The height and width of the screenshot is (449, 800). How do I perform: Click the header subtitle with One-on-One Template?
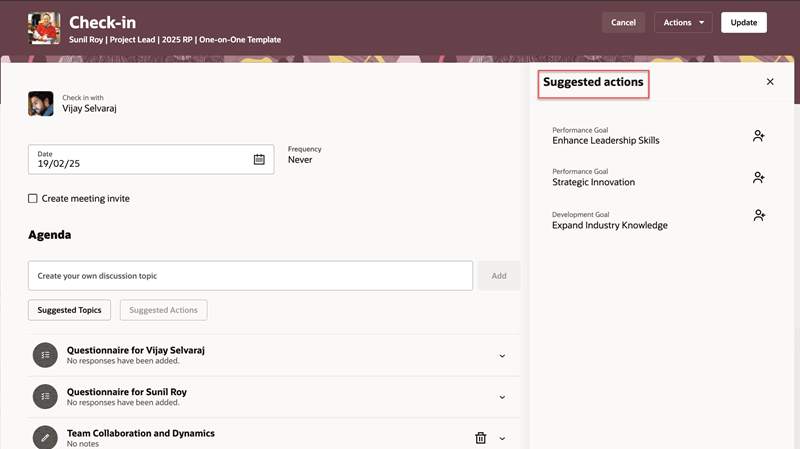[x=175, y=39]
